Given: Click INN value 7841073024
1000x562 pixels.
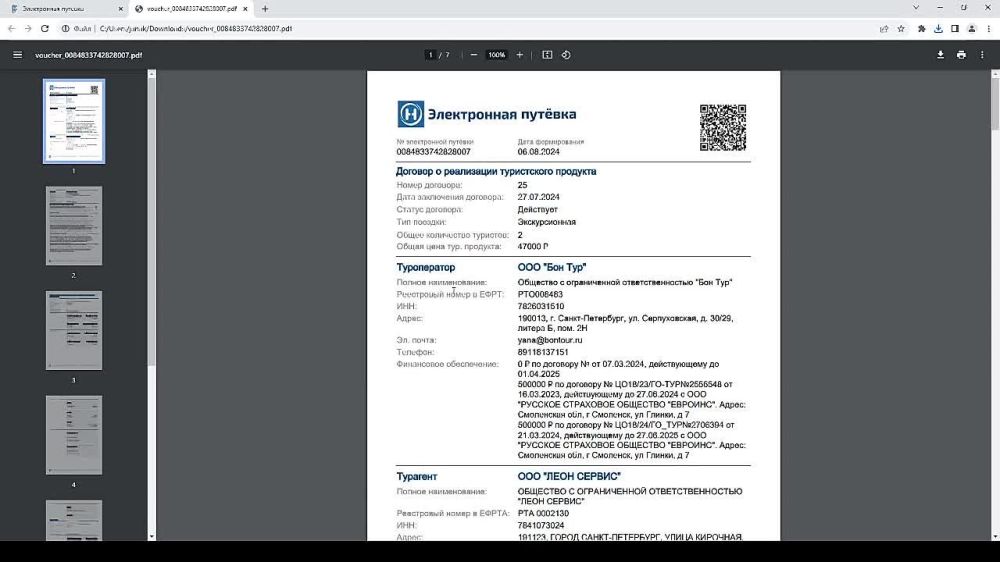Looking at the screenshot, I should (541, 525).
